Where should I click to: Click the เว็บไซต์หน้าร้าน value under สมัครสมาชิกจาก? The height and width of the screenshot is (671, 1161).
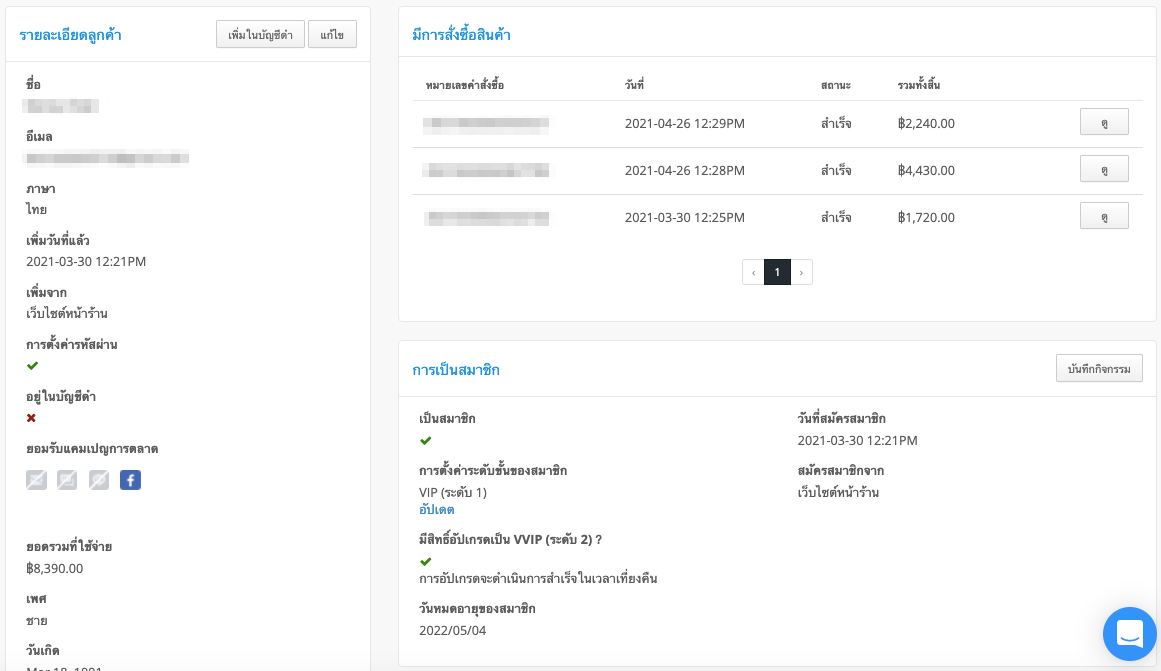838,493
